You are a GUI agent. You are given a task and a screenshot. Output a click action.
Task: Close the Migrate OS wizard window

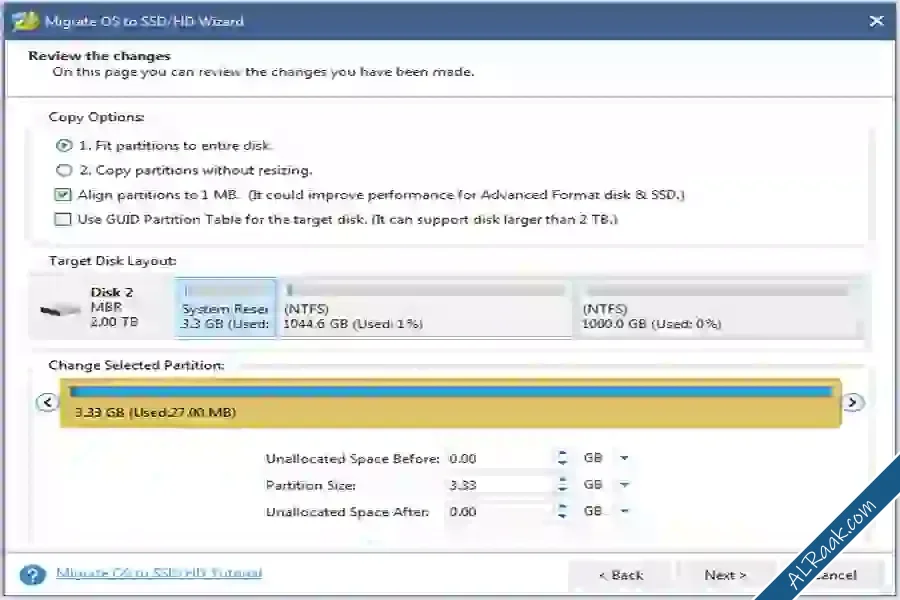tap(876, 21)
